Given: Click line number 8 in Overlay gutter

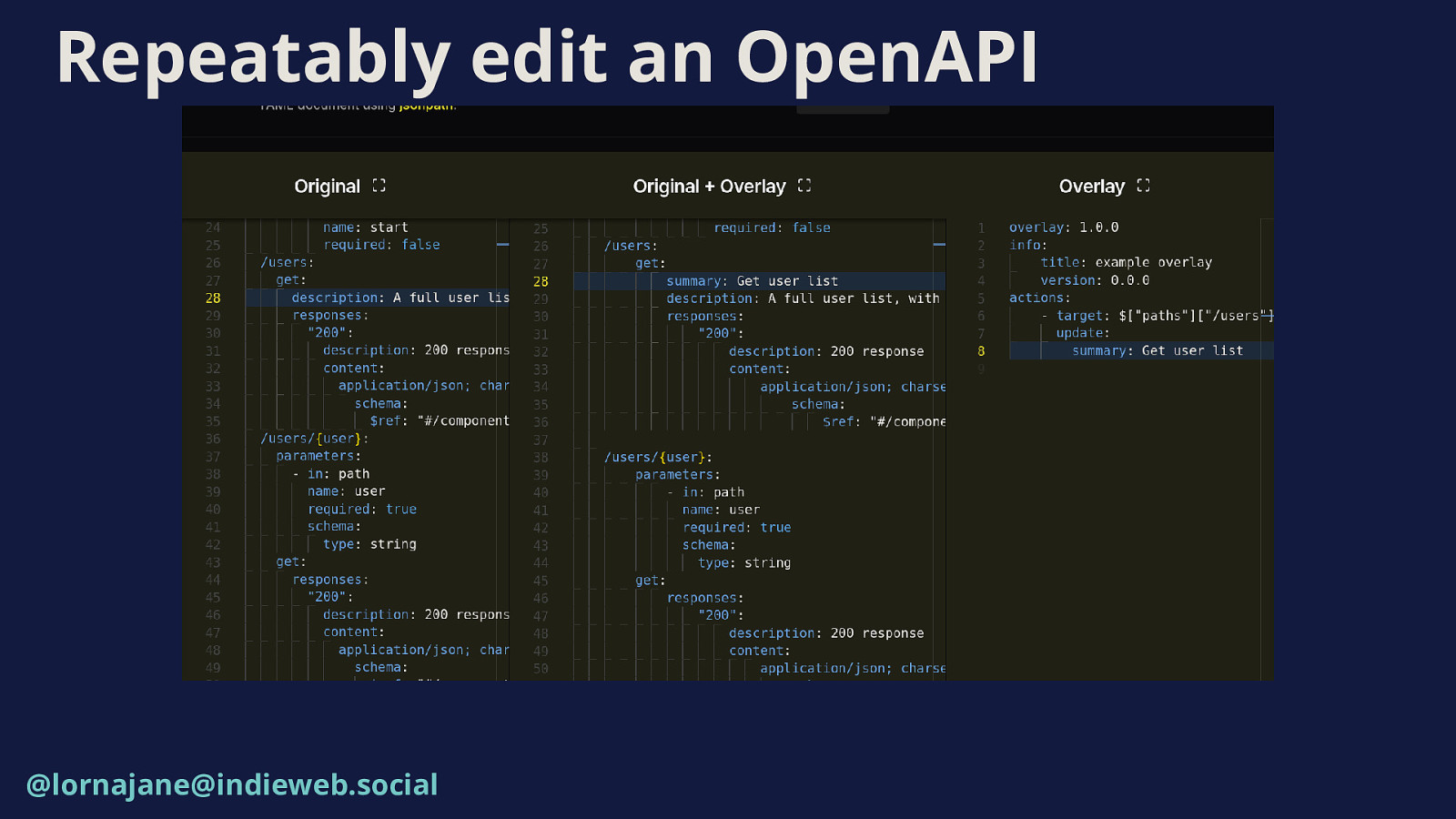Looking at the screenshot, I should [981, 350].
